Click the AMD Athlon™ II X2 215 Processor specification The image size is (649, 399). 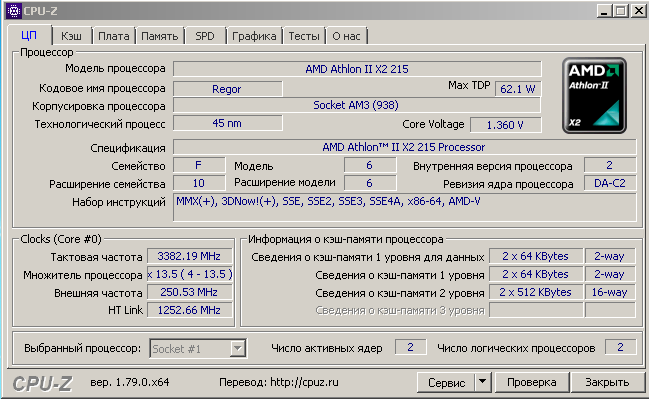click(404, 147)
